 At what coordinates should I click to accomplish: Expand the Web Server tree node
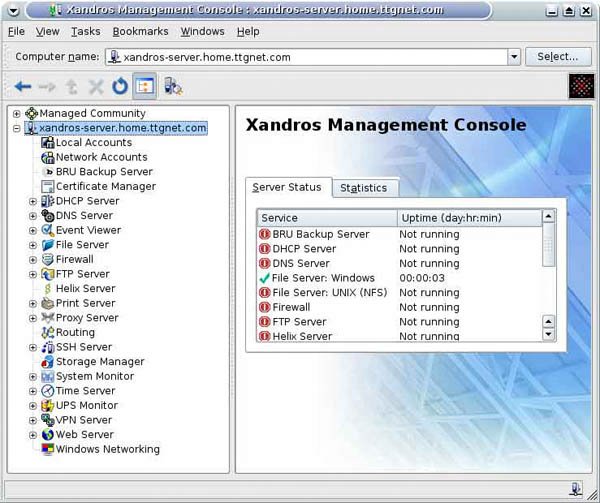pos(32,435)
